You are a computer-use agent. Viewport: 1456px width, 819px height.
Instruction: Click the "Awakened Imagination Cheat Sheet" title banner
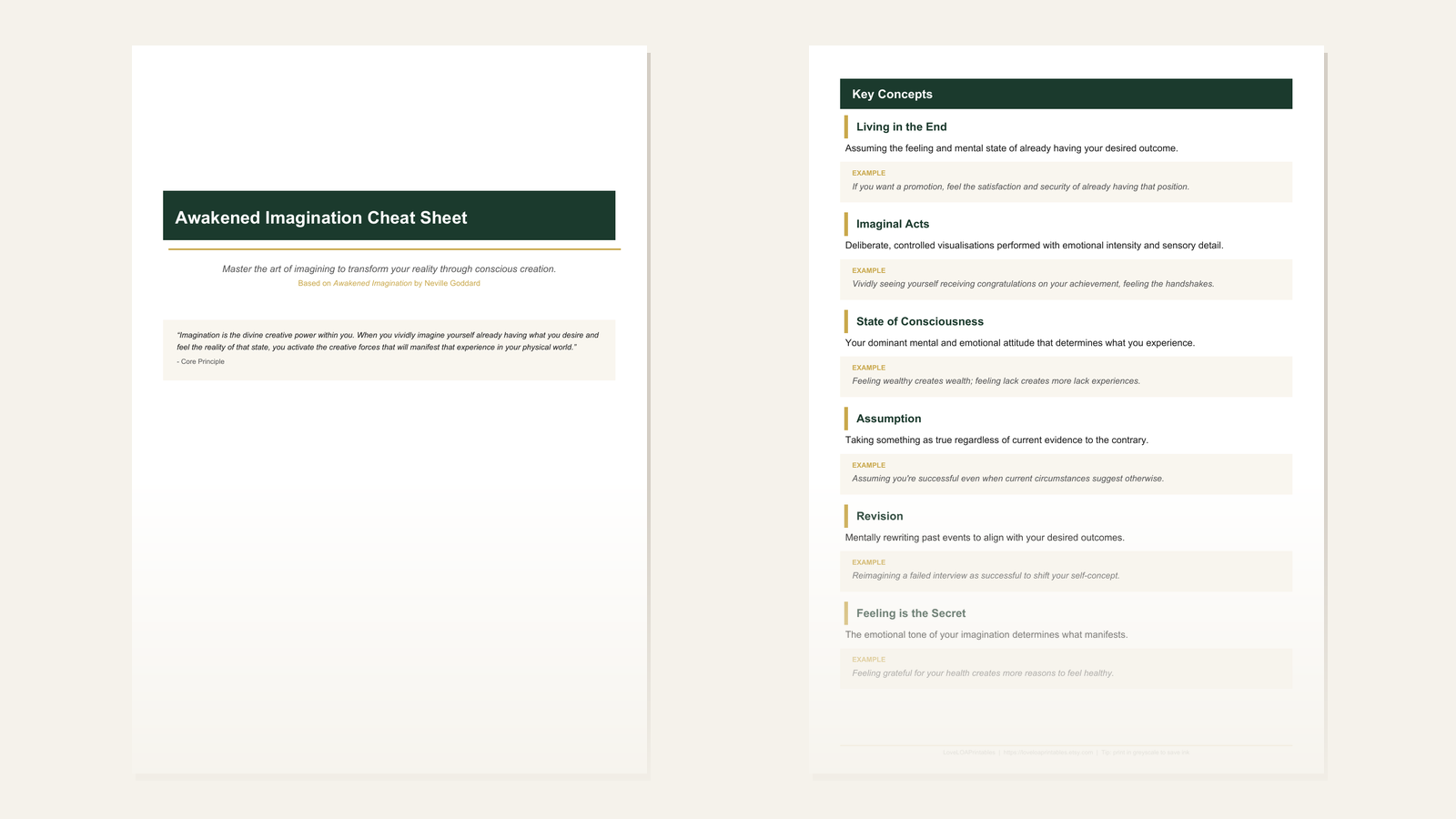pos(389,216)
